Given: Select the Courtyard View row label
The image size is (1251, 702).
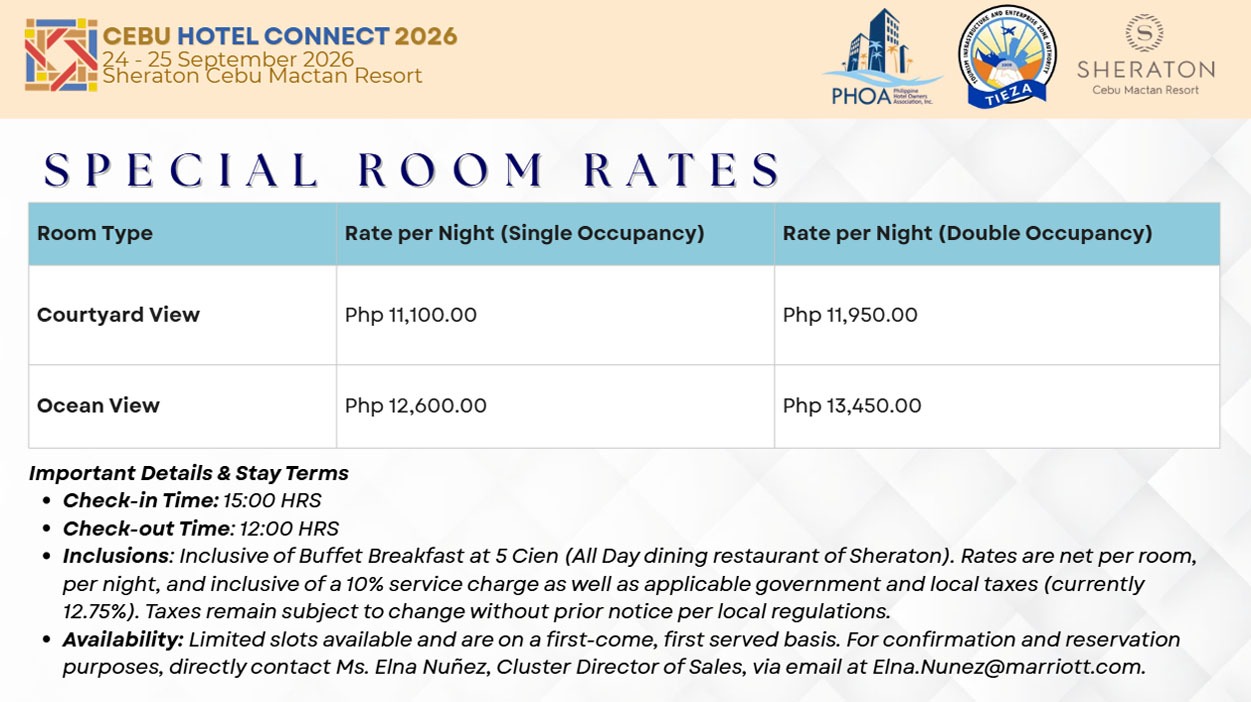Looking at the screenshot, I should pyautogui.click(x=118, y=315).
